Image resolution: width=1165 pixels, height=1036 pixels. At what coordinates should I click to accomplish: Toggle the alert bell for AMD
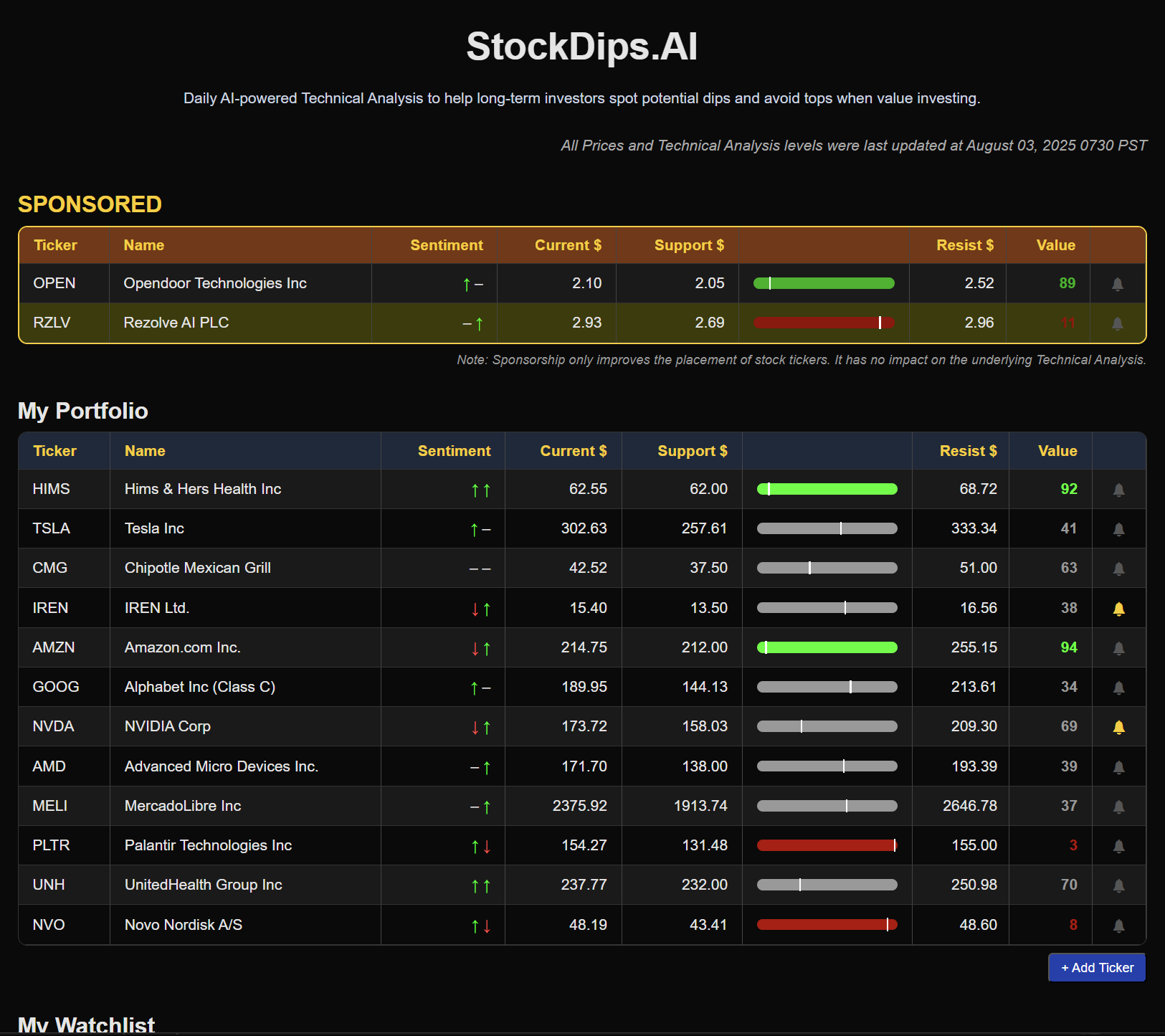tap(1118, 767)
